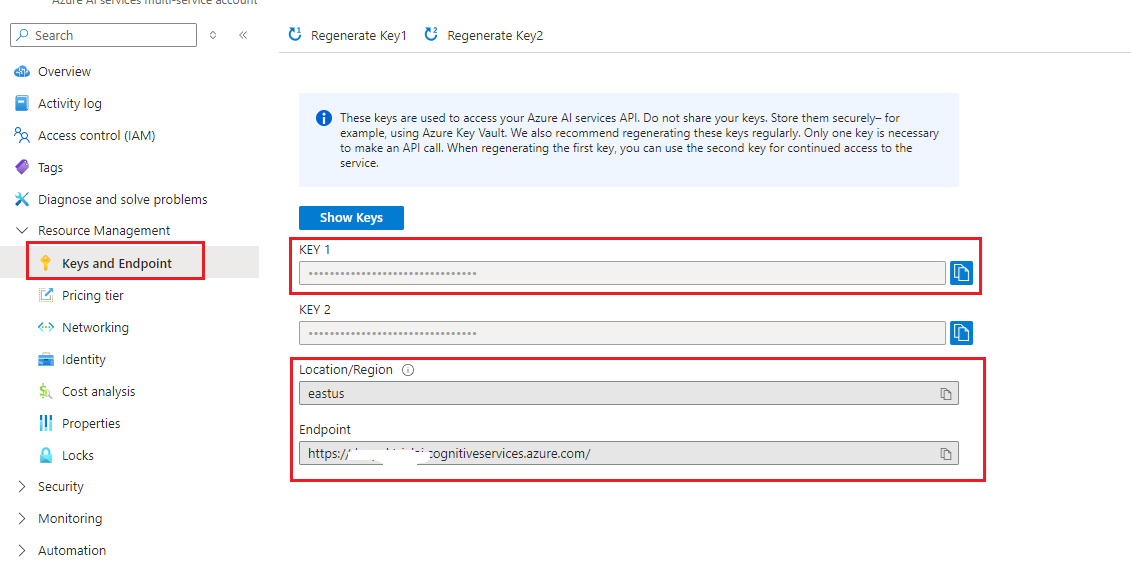The height and width of the screenshot is (576, 1131).
Task: Open the Cost analysis page
Action: (x=99, y=391)
